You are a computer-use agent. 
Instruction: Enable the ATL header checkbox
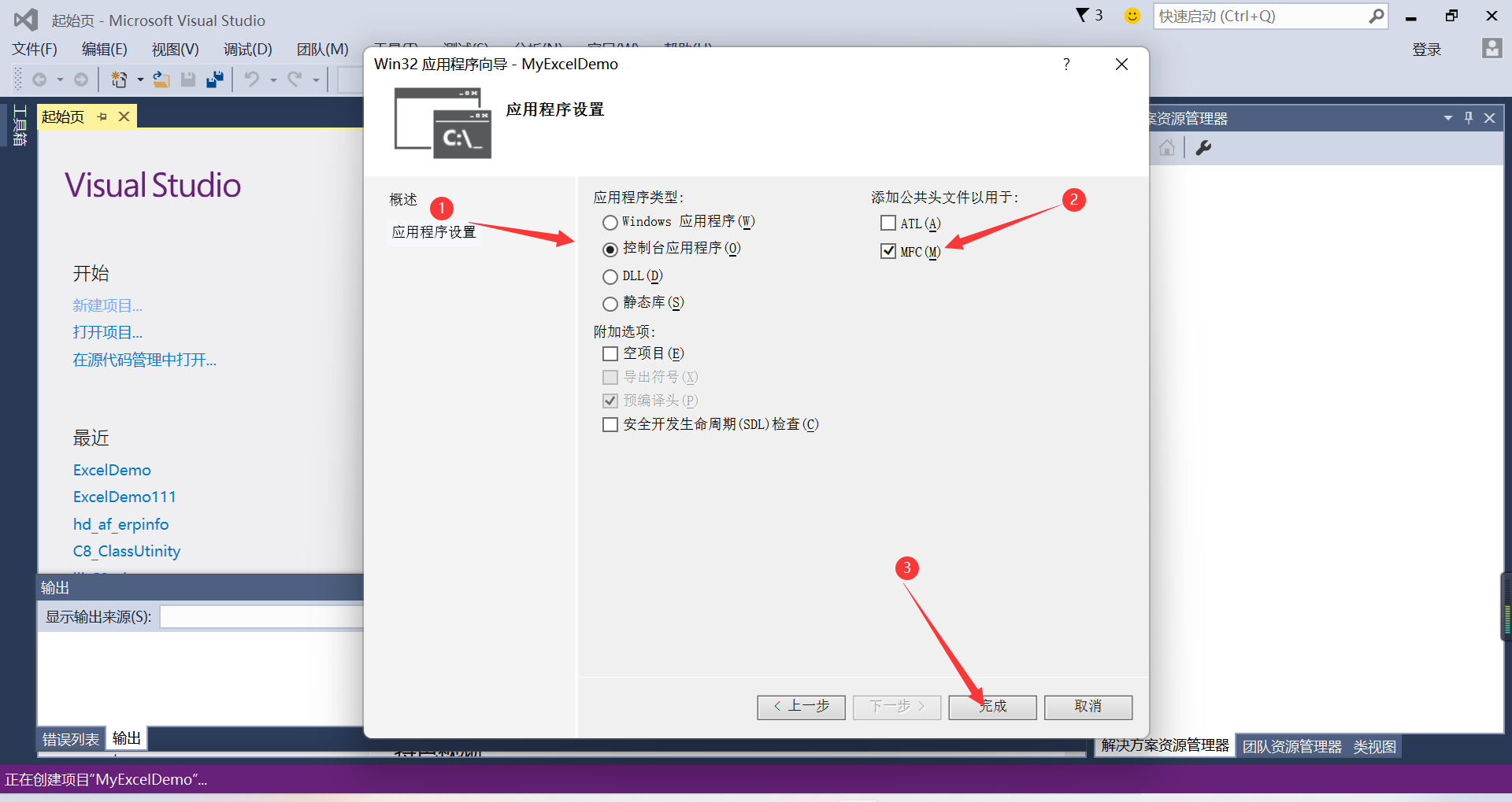[x=888, y=224]
